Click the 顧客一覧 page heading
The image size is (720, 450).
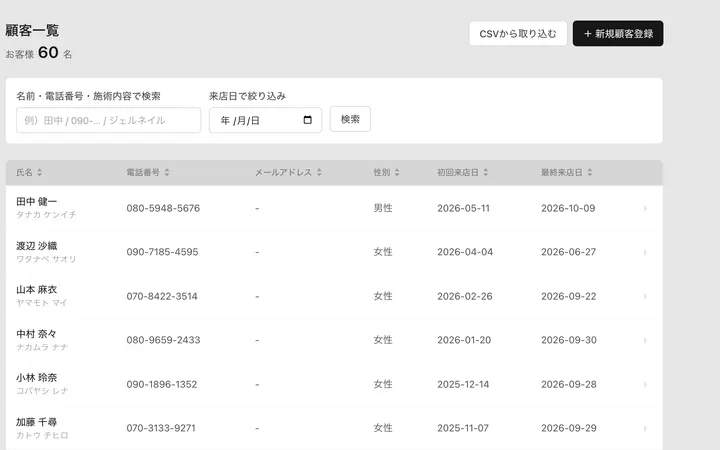point(32,30)
